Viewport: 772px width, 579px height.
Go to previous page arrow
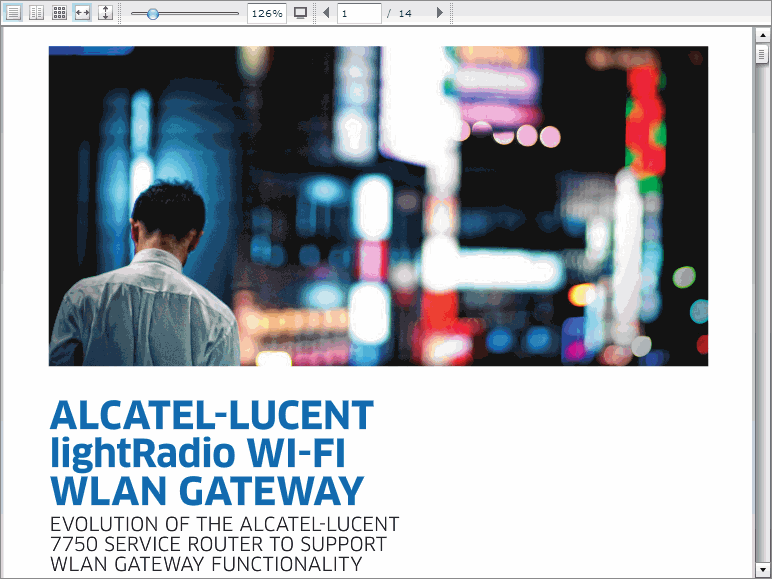click(x=326, y=13)
